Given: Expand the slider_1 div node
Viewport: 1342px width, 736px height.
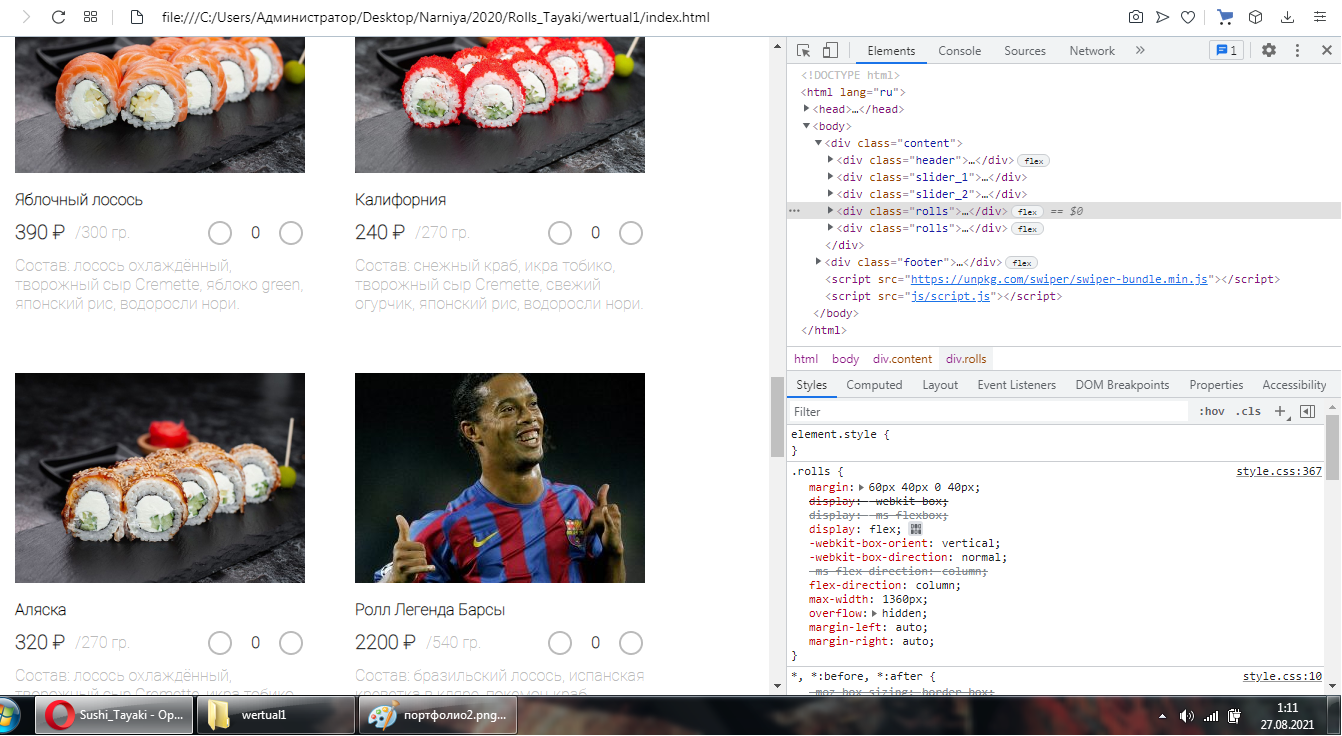Looking at the screenshot, I should (831, 177).
